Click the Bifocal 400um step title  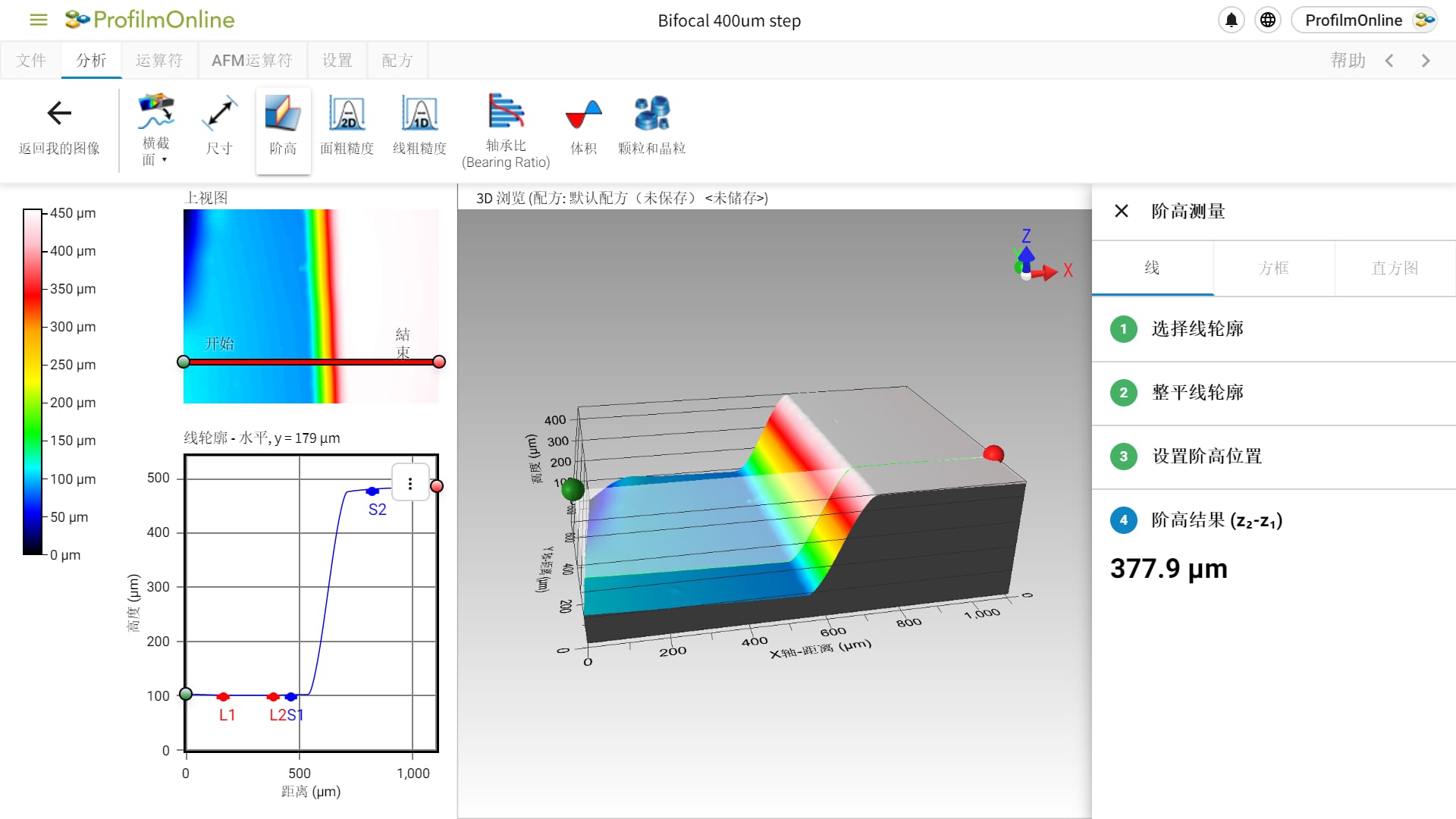730,20
